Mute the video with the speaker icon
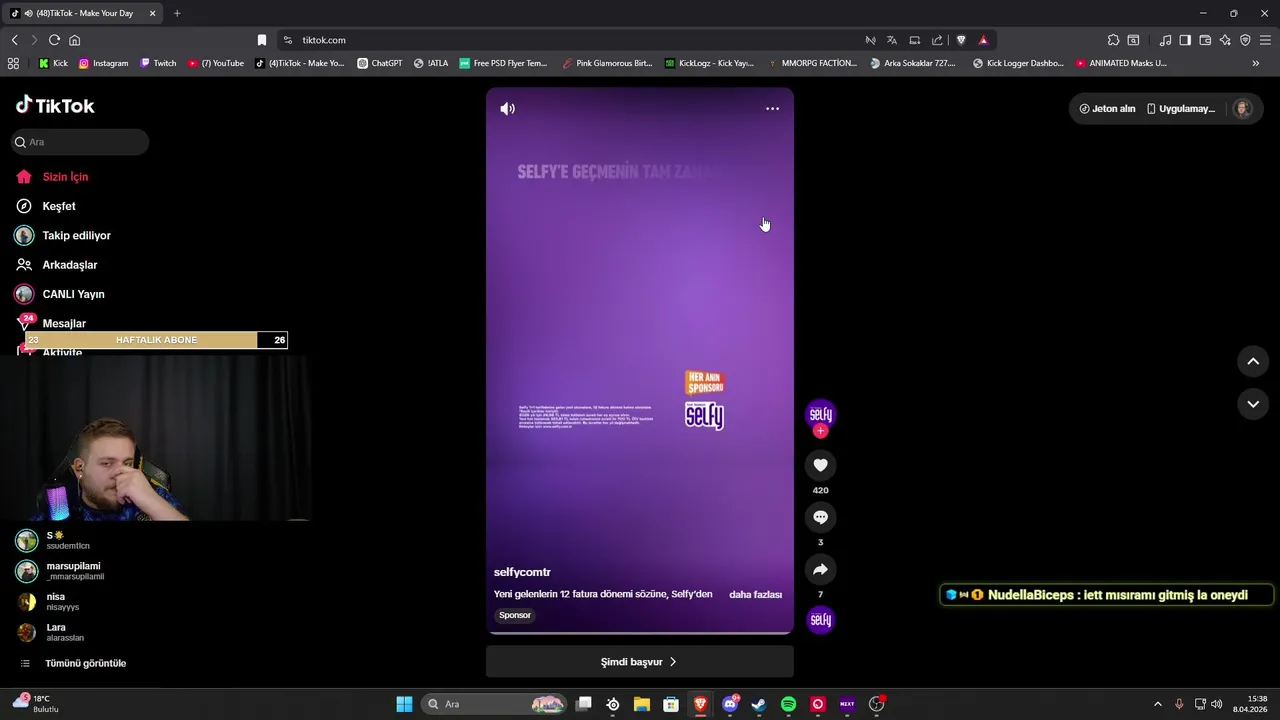Viewport: 1280px width, 720px height. pos(507,109)
